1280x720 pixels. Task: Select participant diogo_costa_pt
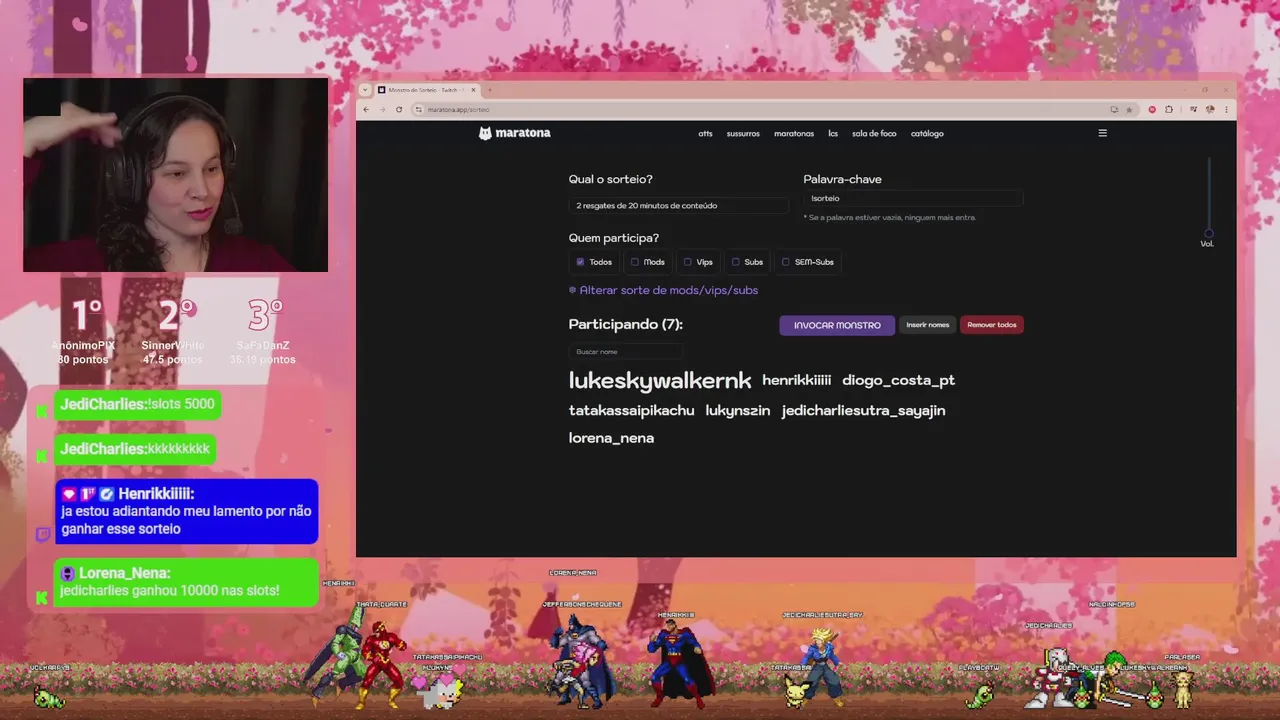(x=898, y=380)
